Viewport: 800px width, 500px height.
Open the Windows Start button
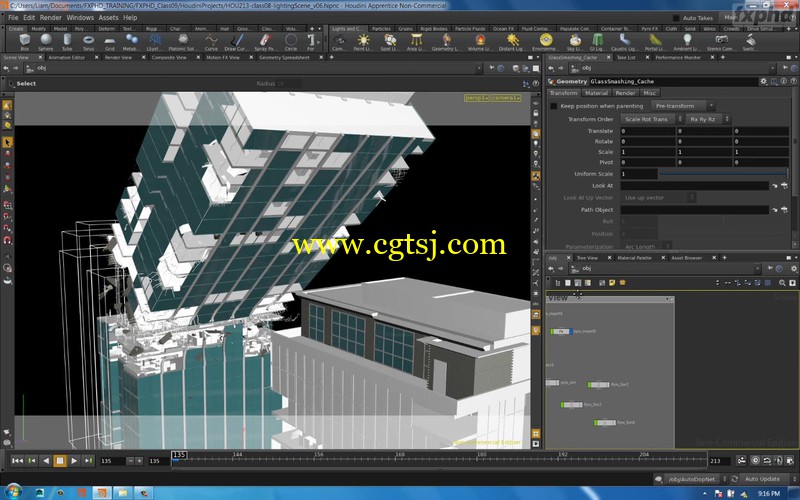point(13,492)
